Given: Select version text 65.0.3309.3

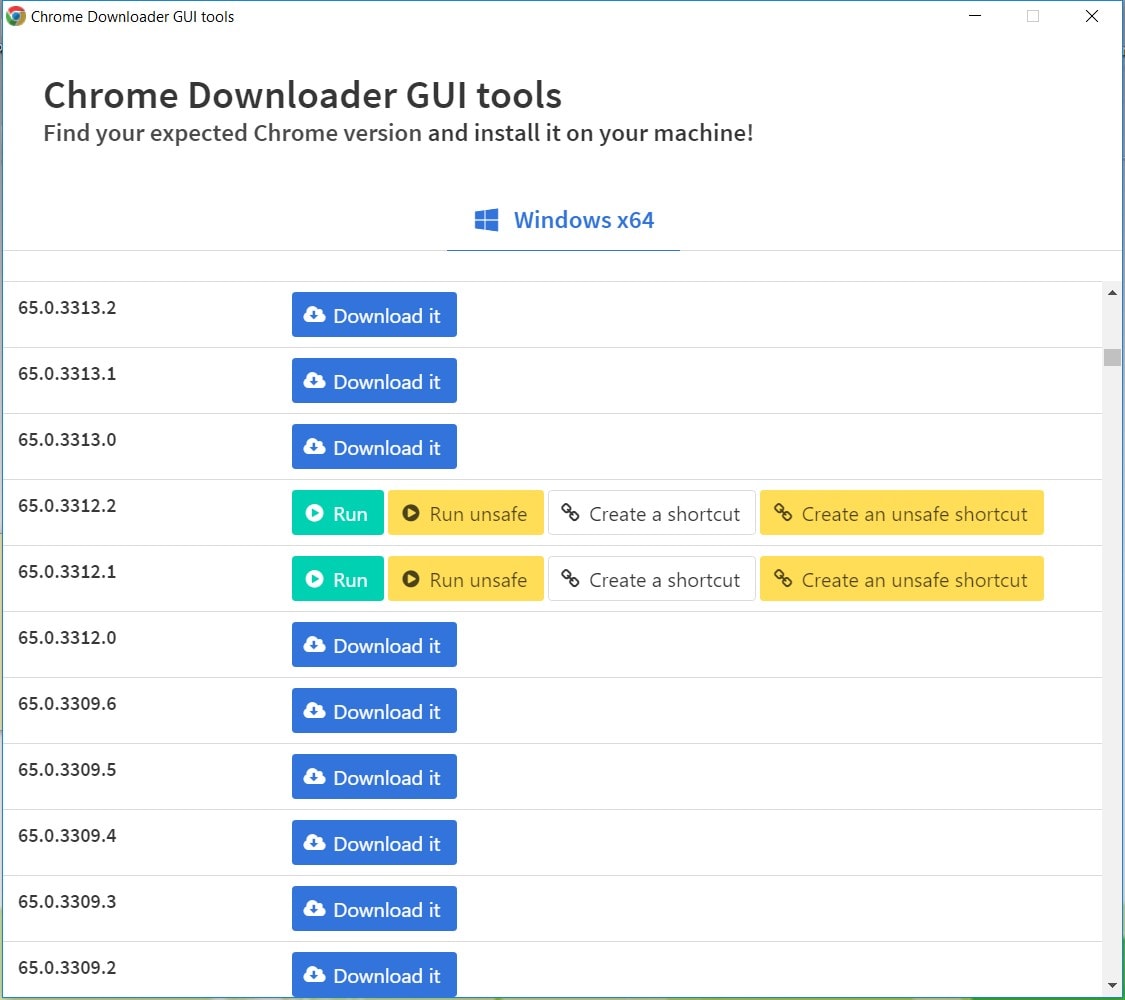Looking at the screenshot, I should tap(67, 902).
